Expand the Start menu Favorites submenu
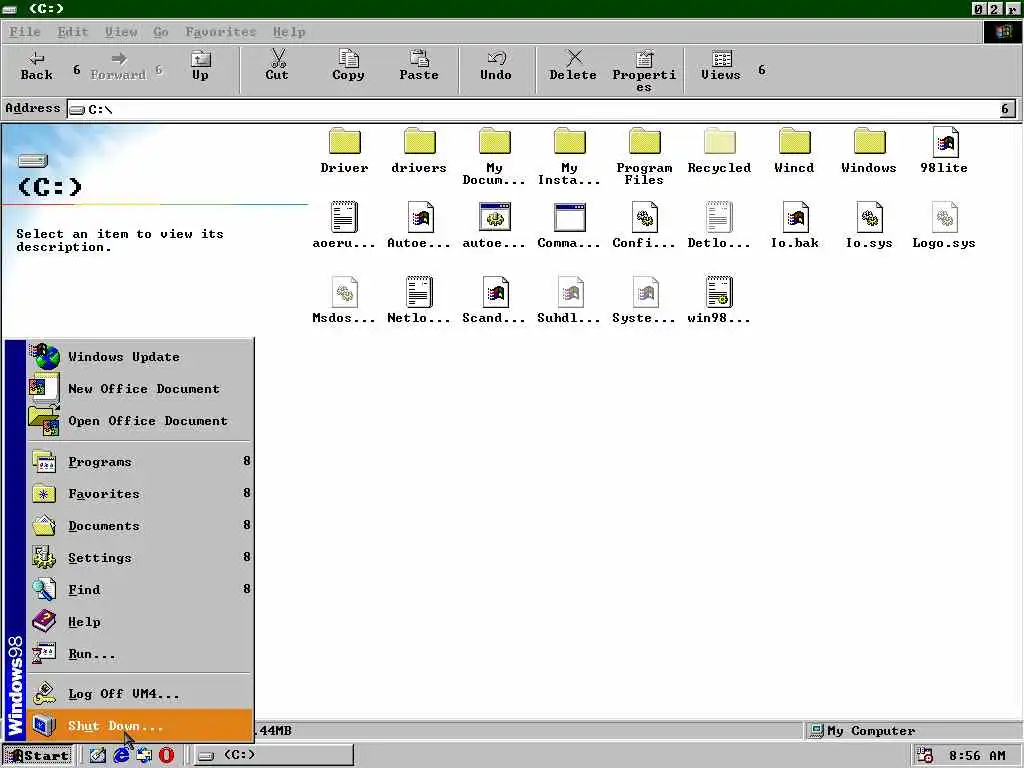Screen dimensions: 1024x768 pos(140,494)
